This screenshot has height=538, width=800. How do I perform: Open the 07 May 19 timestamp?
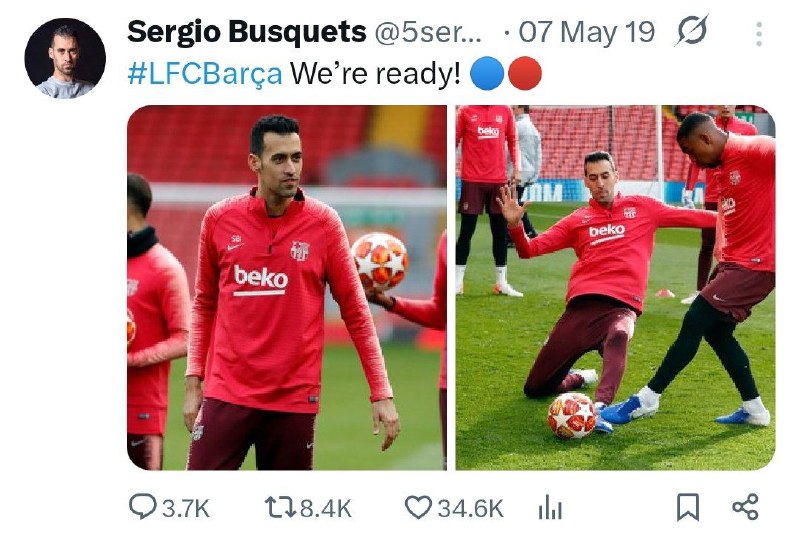coord(586,32)
